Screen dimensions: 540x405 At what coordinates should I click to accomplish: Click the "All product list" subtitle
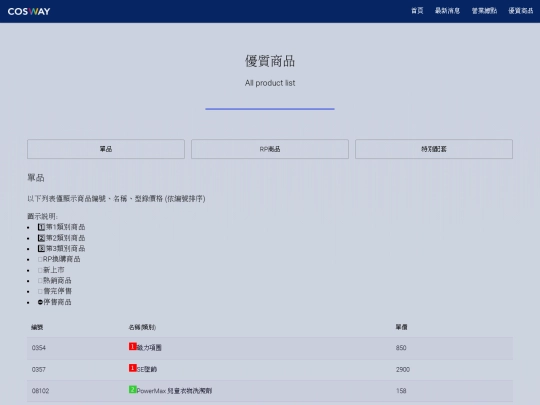tap(270, 83)
